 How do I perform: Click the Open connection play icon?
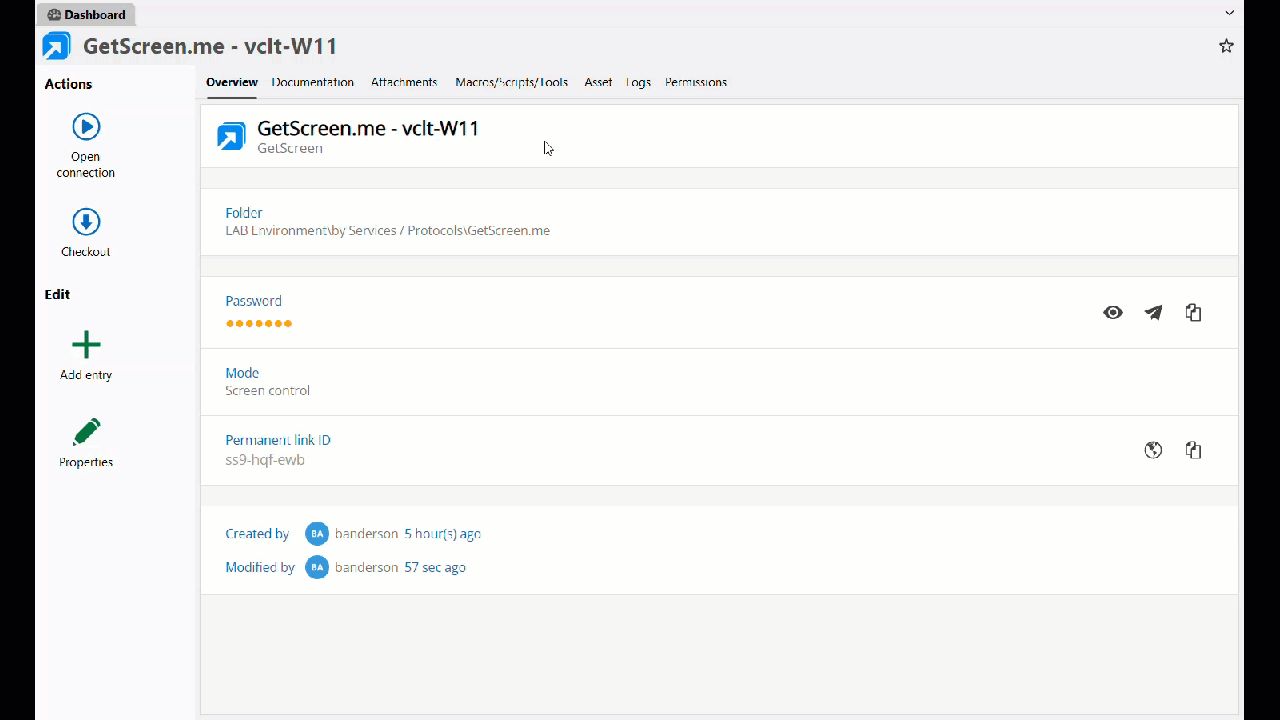coord(86,127)
